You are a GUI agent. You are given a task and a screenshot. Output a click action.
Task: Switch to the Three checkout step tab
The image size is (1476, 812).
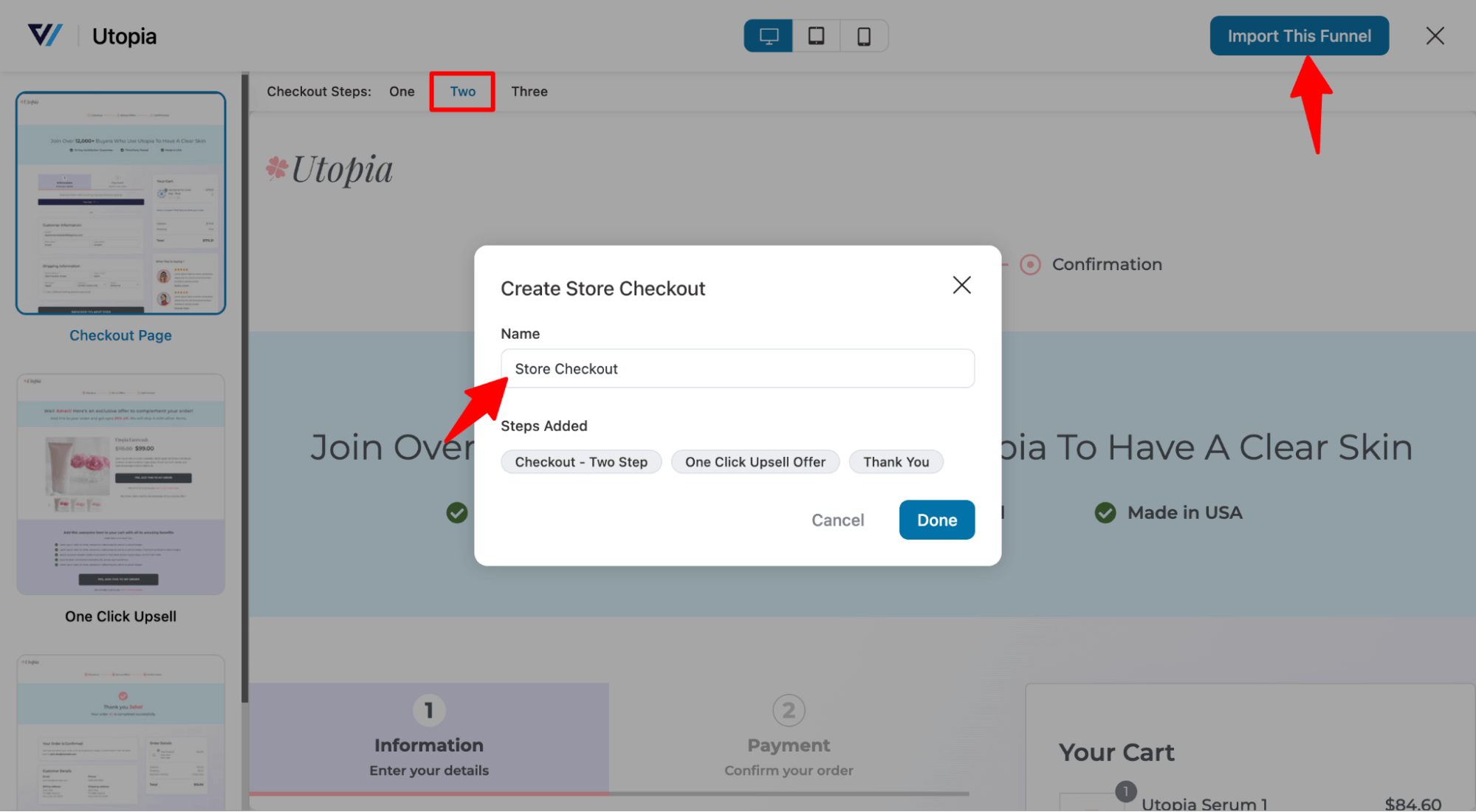click(x=530, y=91)
